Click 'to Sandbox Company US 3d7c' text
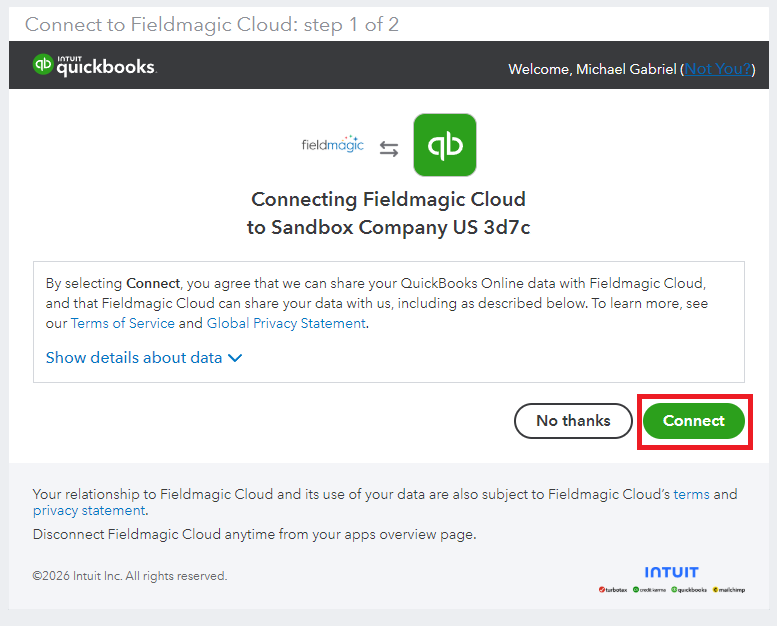 pyautogui.click(x=388, y=228)
